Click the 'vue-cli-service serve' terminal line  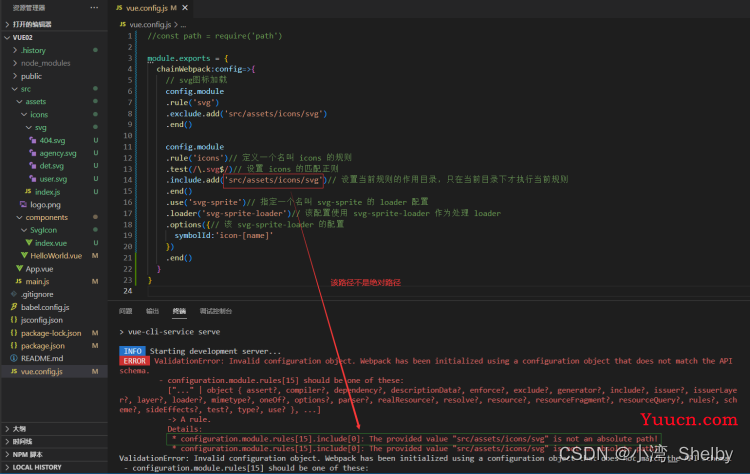pyautogui.click(x=170, y=331)
